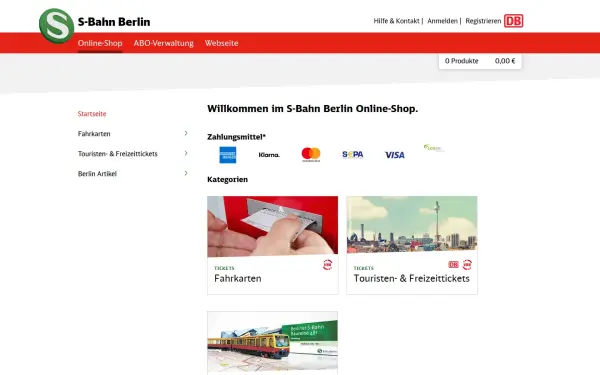Open Hilfe & Kontakt link

396,21
